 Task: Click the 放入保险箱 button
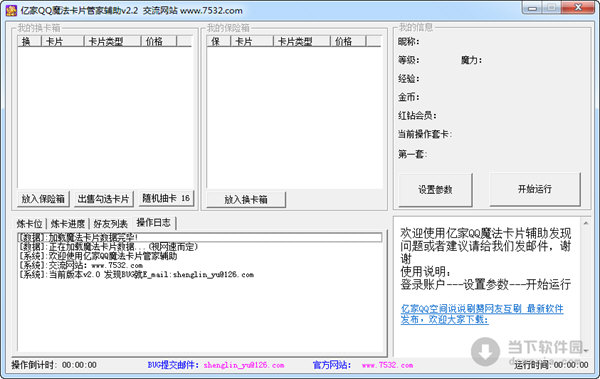pyautogui.click(x=43, y=199)
